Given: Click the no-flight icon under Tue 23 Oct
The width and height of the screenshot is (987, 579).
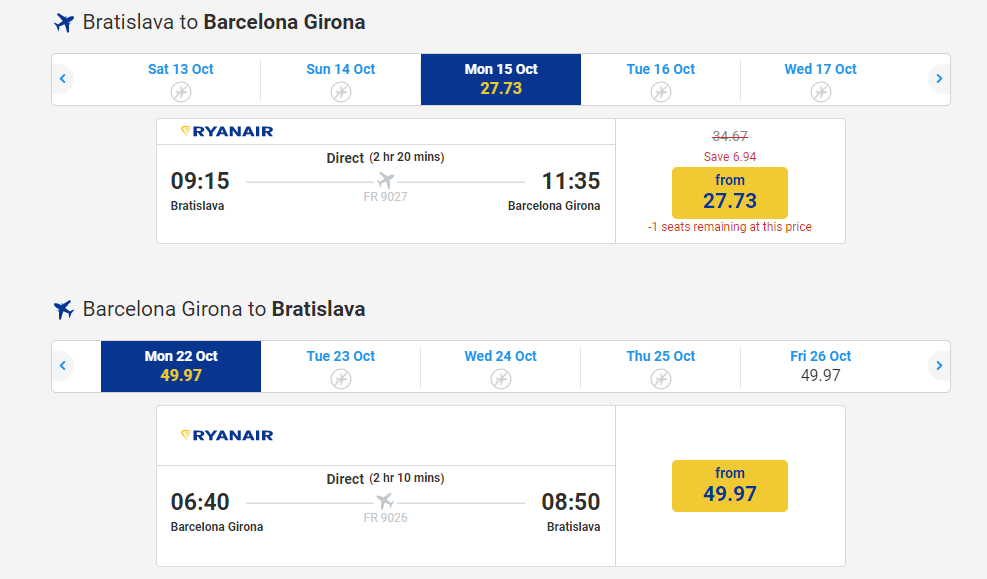Looking at the screenshot, I should click(341, 379).
